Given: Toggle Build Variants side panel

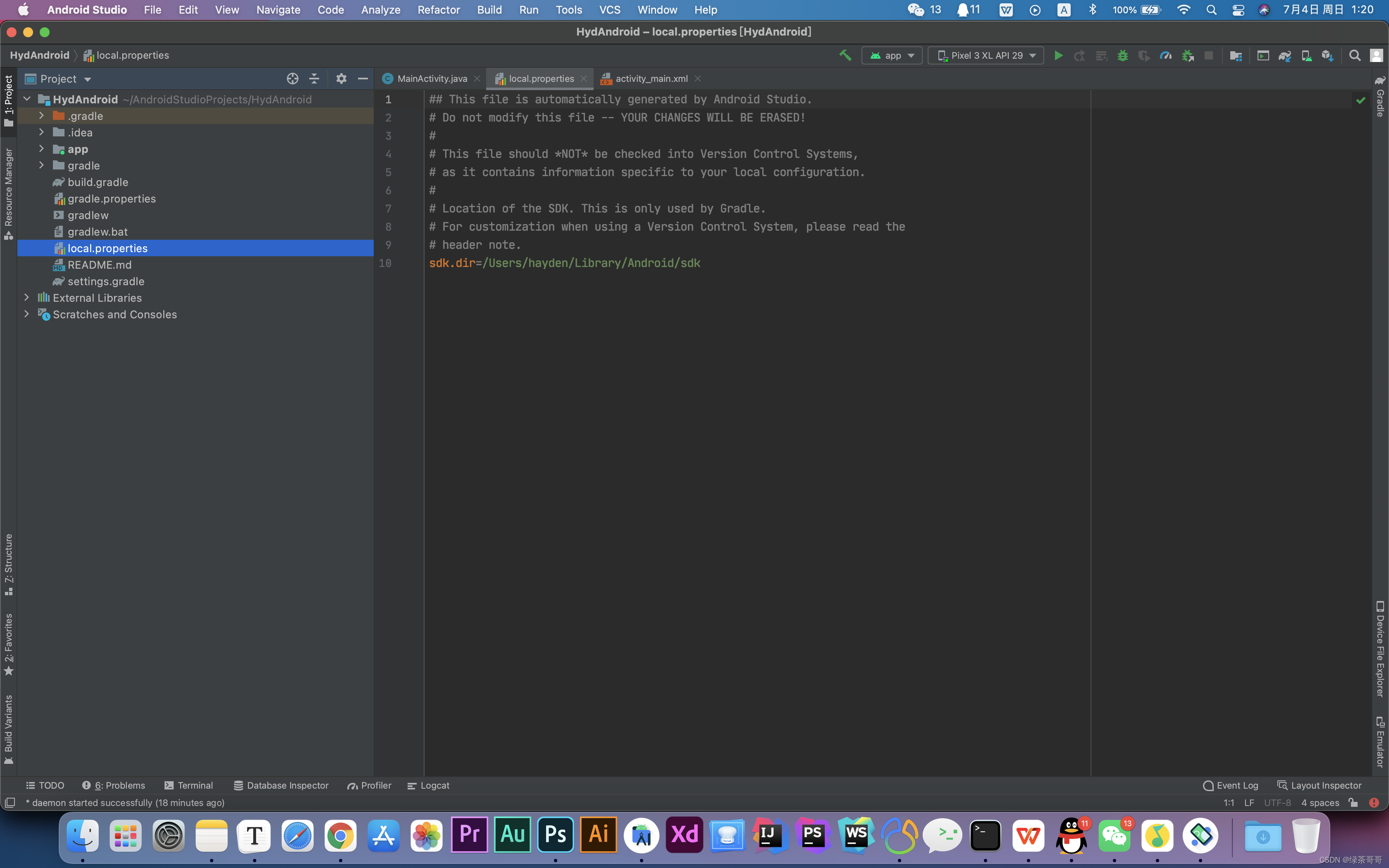Looking at the screenshot, I should pos(8,729).
